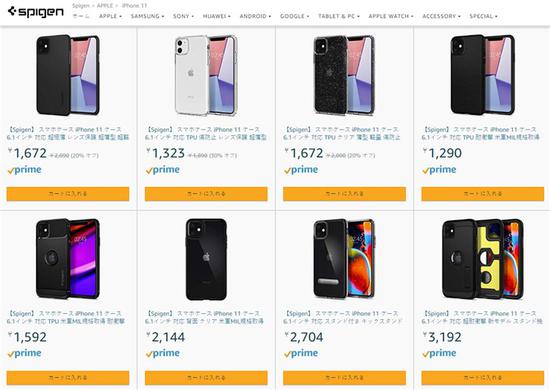Add the ¥1,323 clear case to cart
Viewport: 550px width, 390px height.
(x=206, y=194)
